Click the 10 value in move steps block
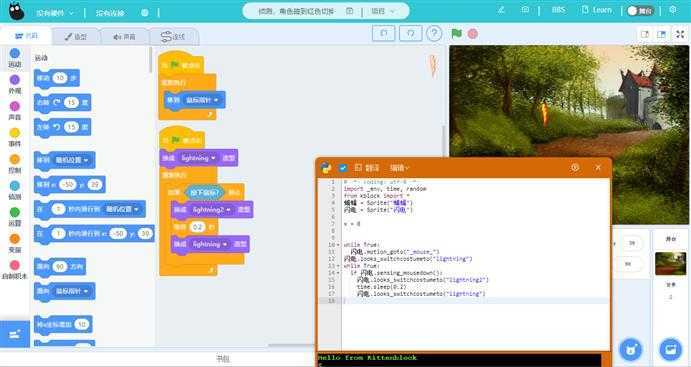Viewport: 691px width, 367px height. 60,78
